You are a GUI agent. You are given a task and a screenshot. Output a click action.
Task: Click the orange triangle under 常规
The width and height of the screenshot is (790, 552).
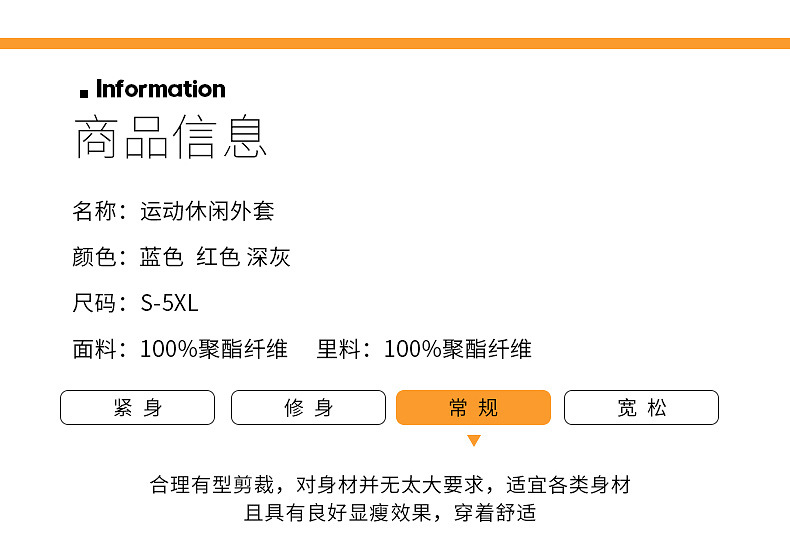pos(474,440)
